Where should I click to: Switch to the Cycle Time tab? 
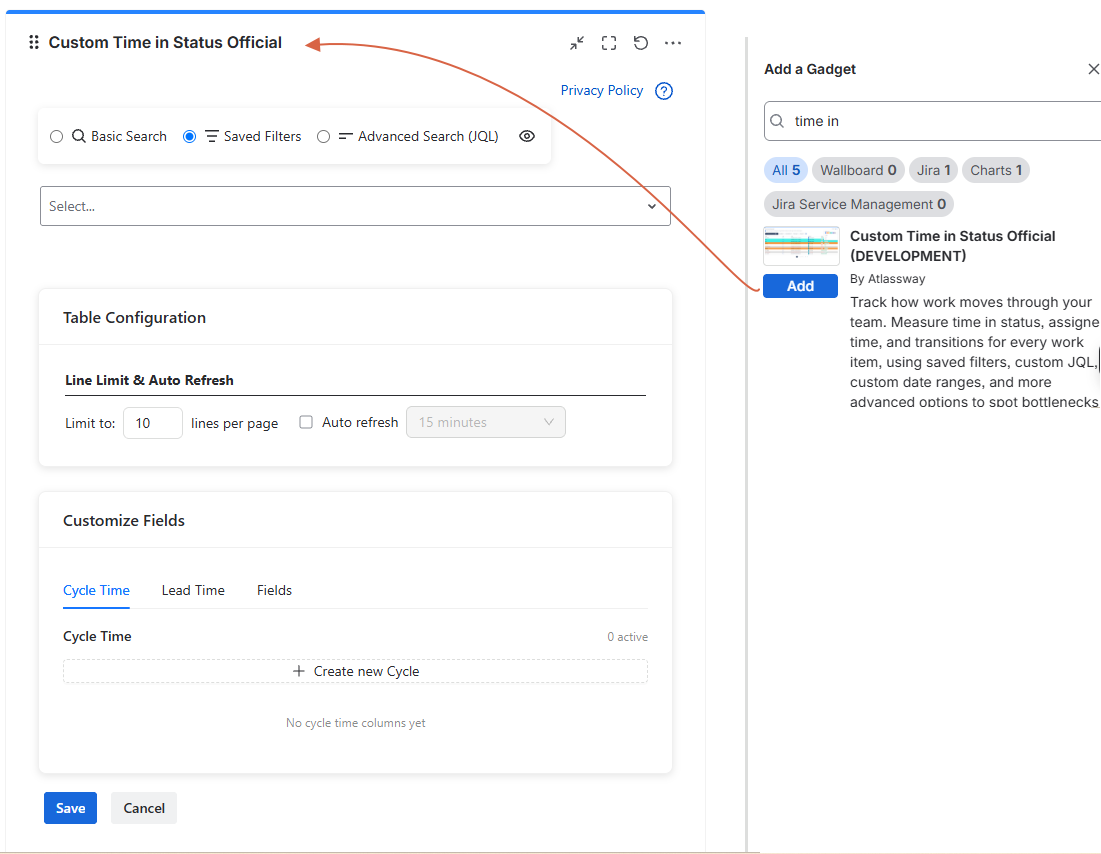(96, 591)
